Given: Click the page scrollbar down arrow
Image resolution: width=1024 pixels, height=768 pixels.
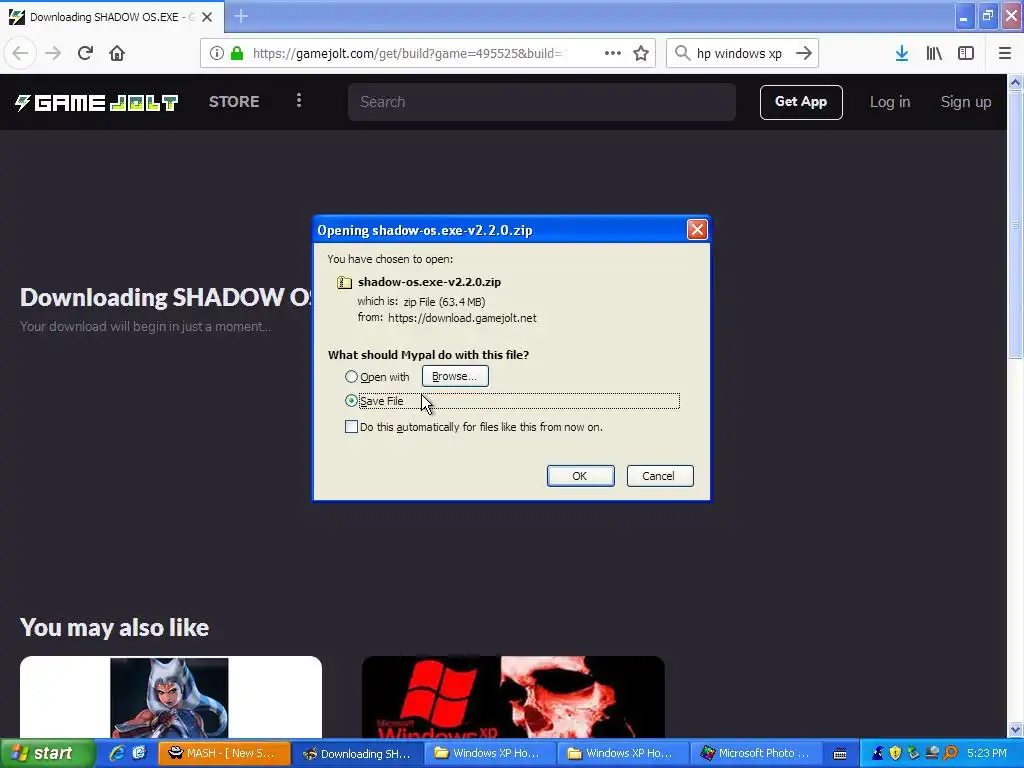Looking at the screenshot, I should [1015, 730].
